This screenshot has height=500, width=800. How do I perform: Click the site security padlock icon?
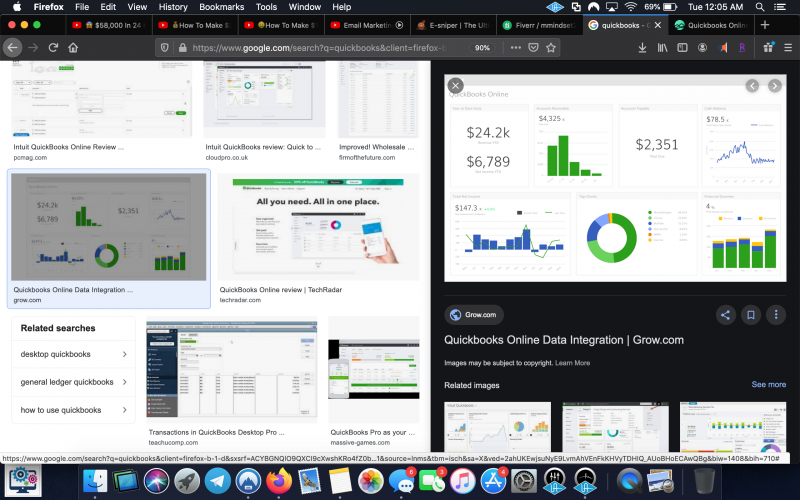[182, 47]
